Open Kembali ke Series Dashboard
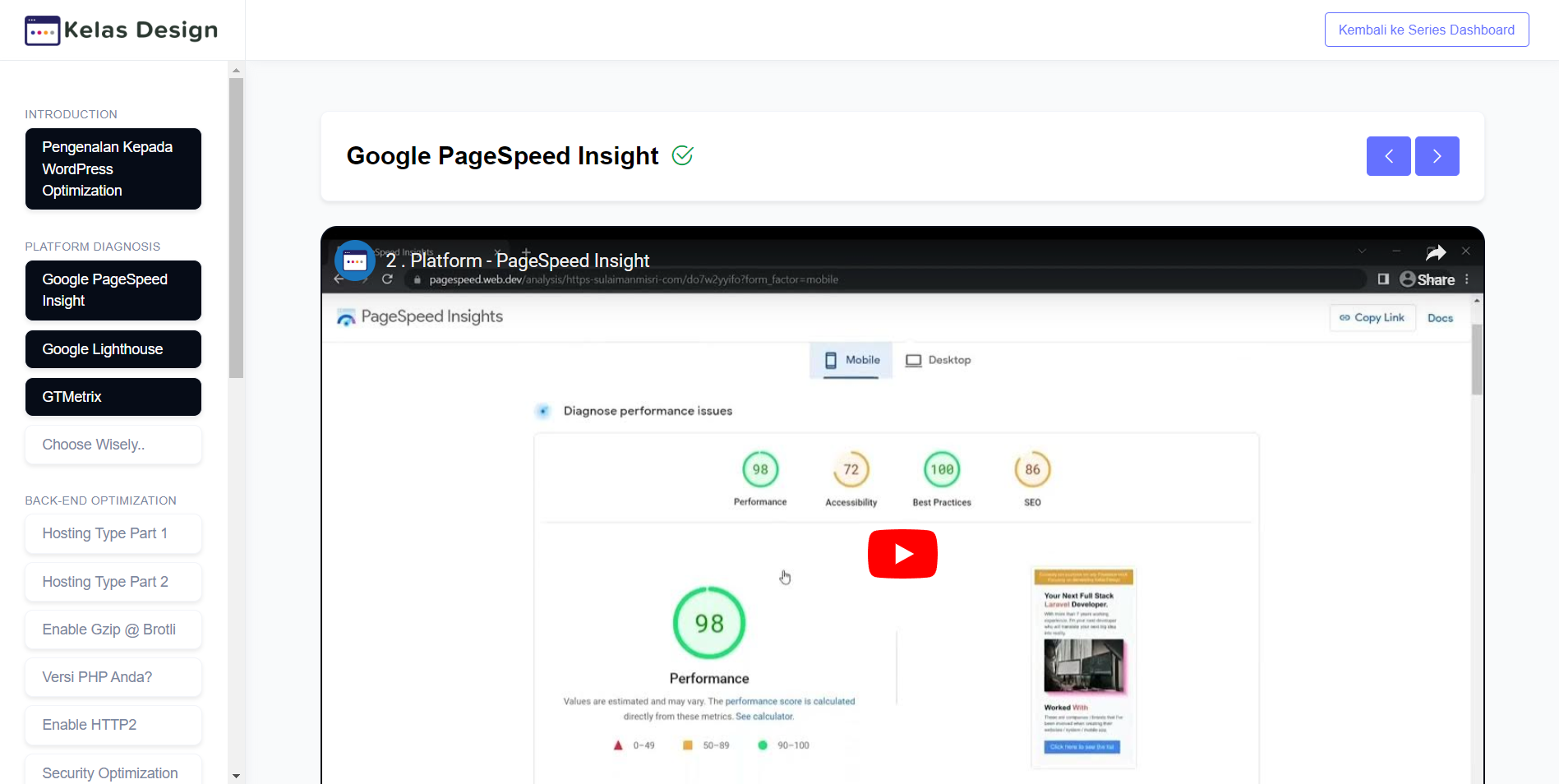1559x784 pixels. click(1426, 30)
